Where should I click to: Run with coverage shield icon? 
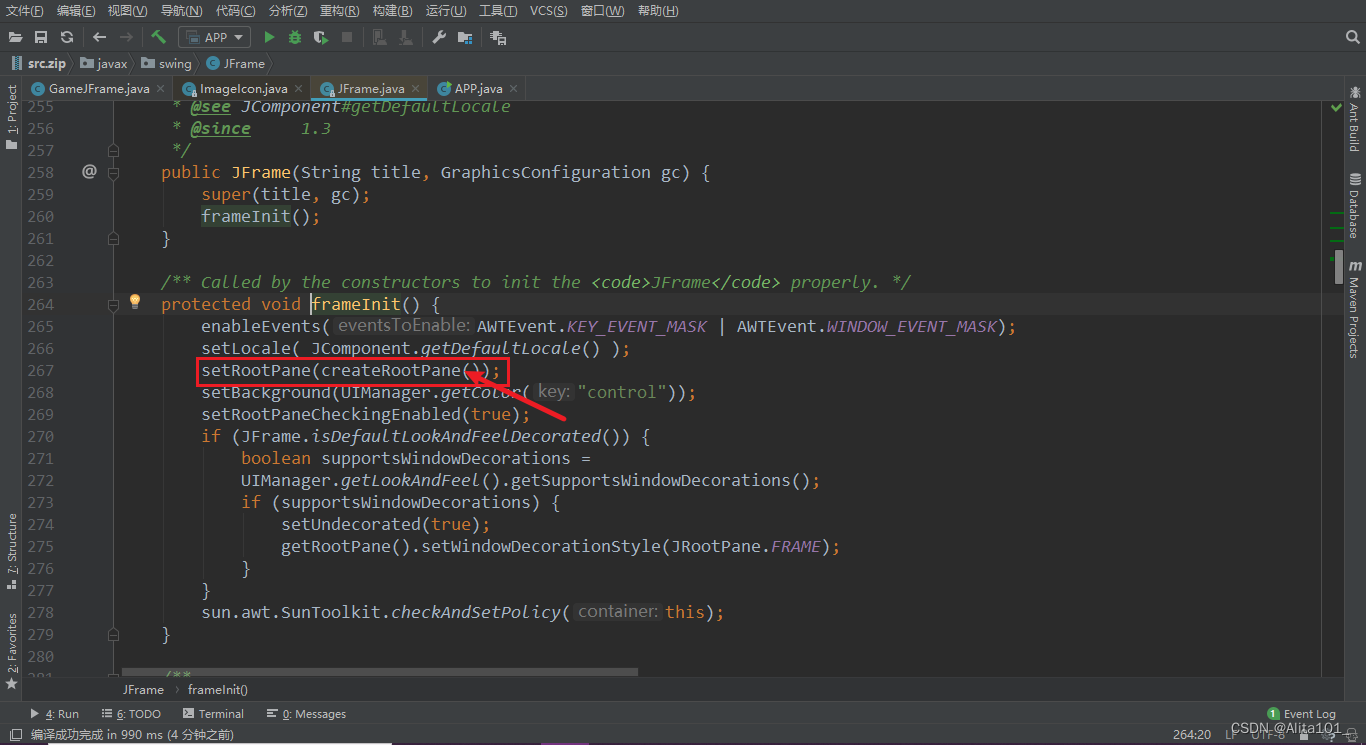pyautogui.click(x=321, y=37)
